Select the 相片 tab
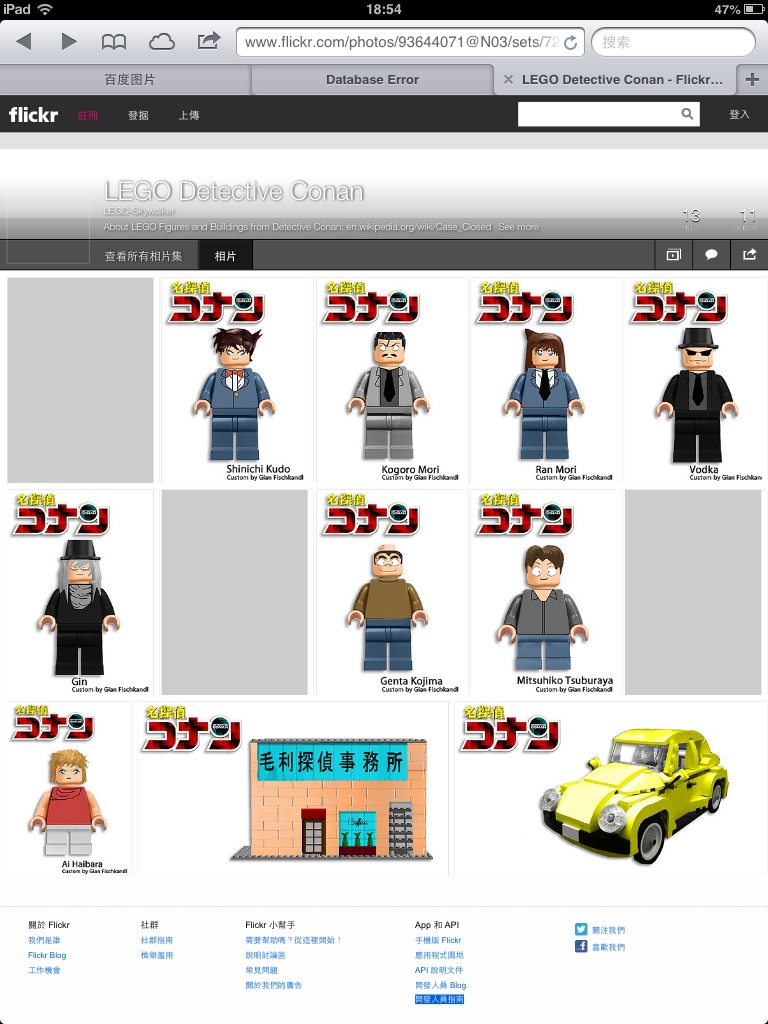Image resolution: width=768 pixels, height=1024 pixels. pyautogui.click(x=225, y=255)
